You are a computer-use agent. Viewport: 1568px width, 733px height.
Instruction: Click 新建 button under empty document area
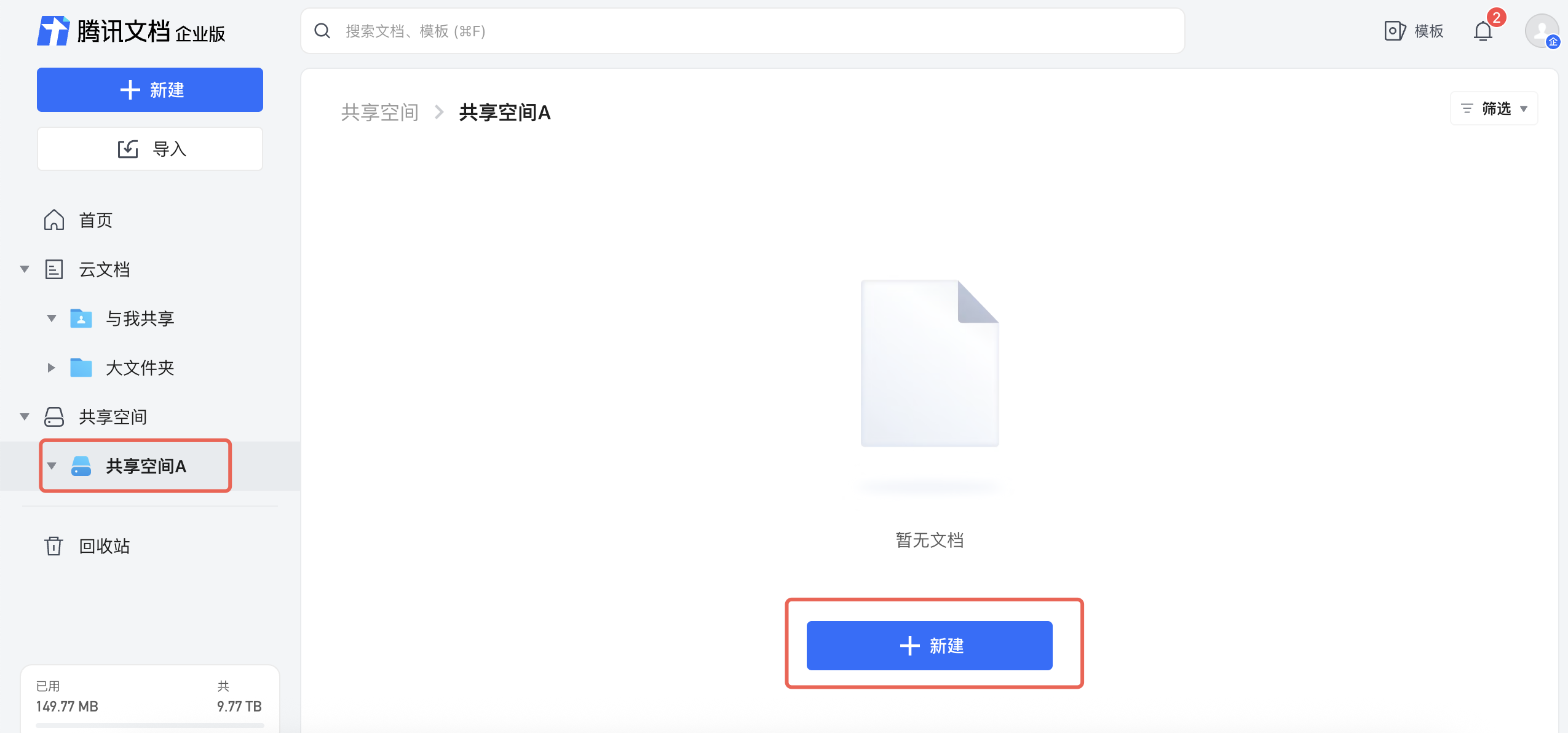tap(929, 646)
